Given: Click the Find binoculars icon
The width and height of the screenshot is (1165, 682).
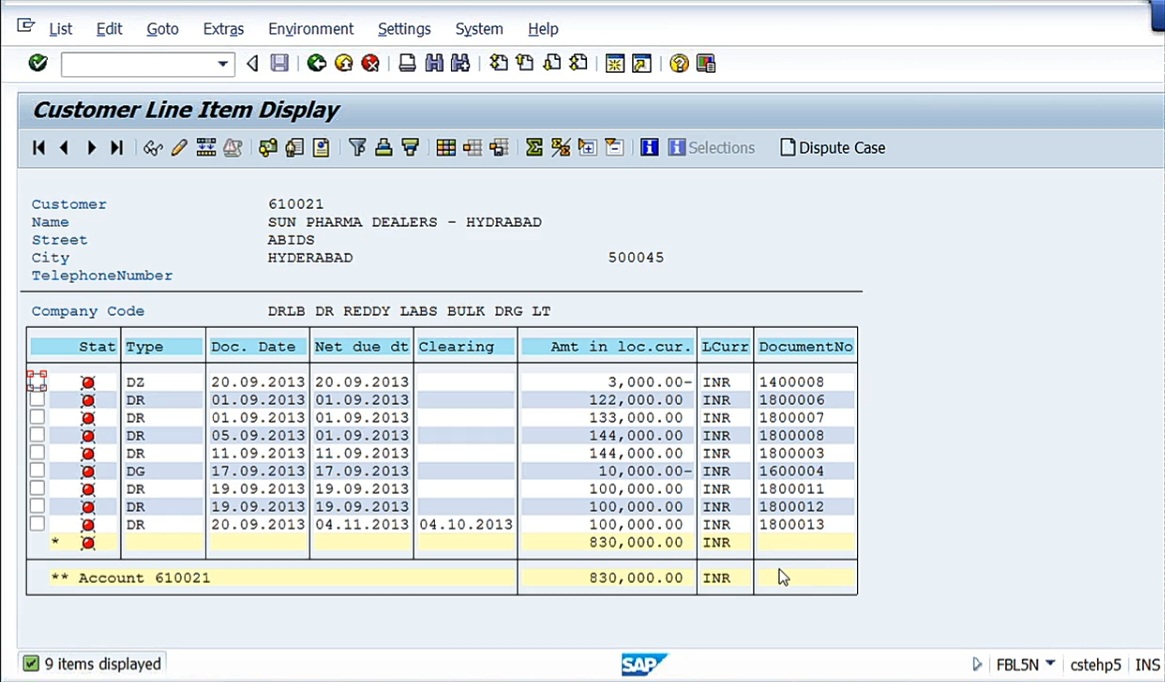Looking at the screenshot, I should (x=434, y=63).
